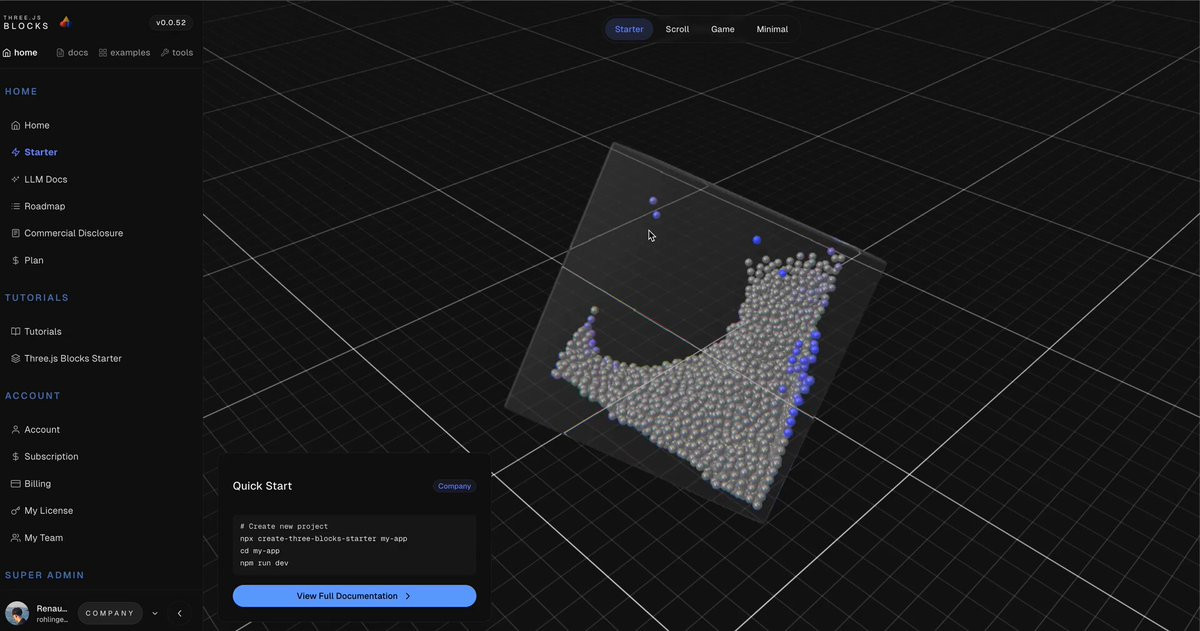
Task: Click the ACCOUNT section heading
Action: (33, 396)
